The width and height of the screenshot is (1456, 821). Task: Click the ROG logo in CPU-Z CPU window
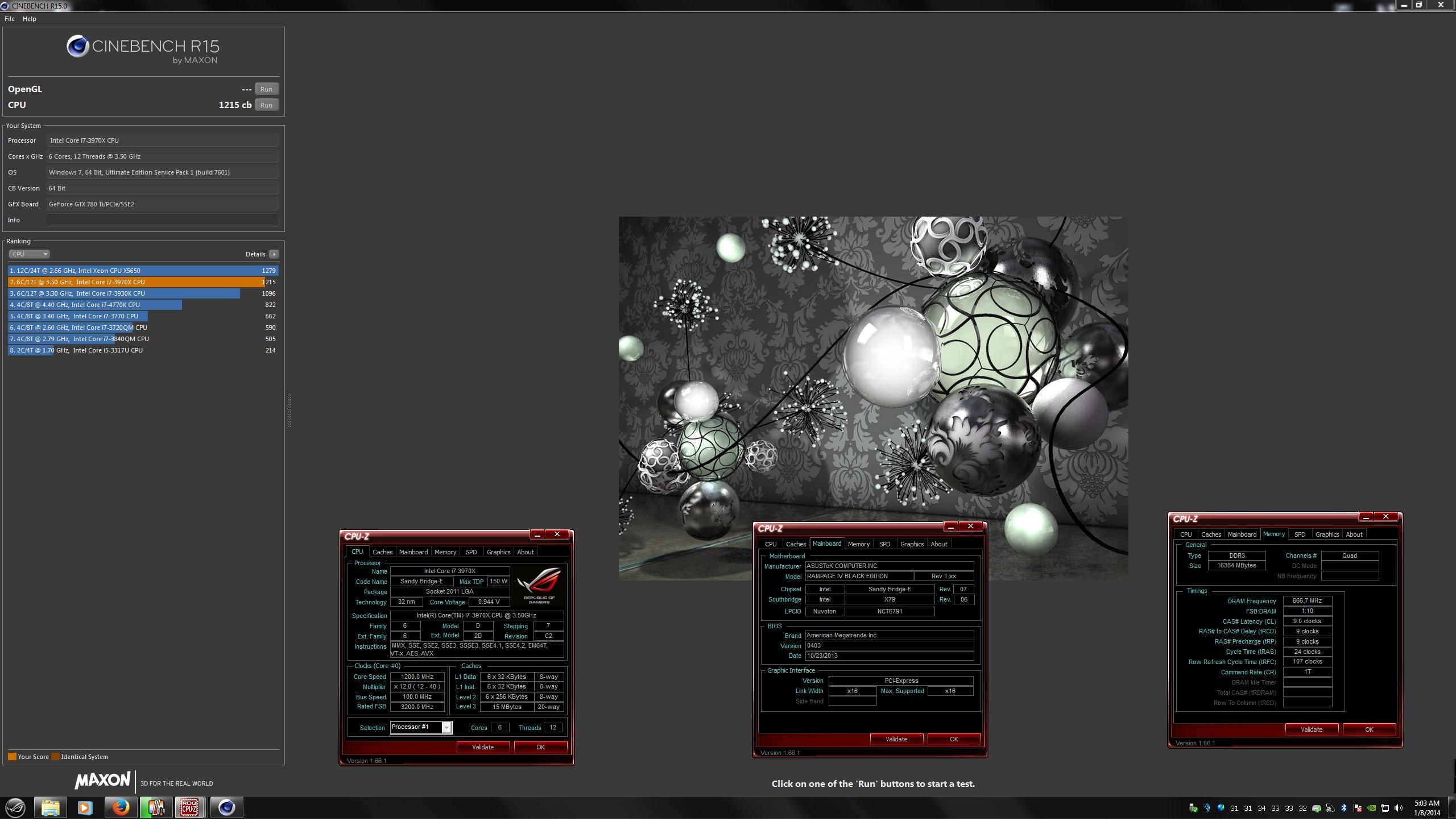coord(539,586)
